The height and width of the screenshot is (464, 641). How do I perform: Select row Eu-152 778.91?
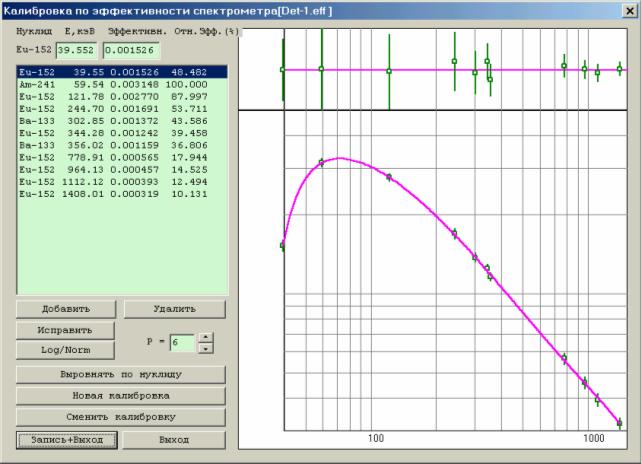[122, 158]
